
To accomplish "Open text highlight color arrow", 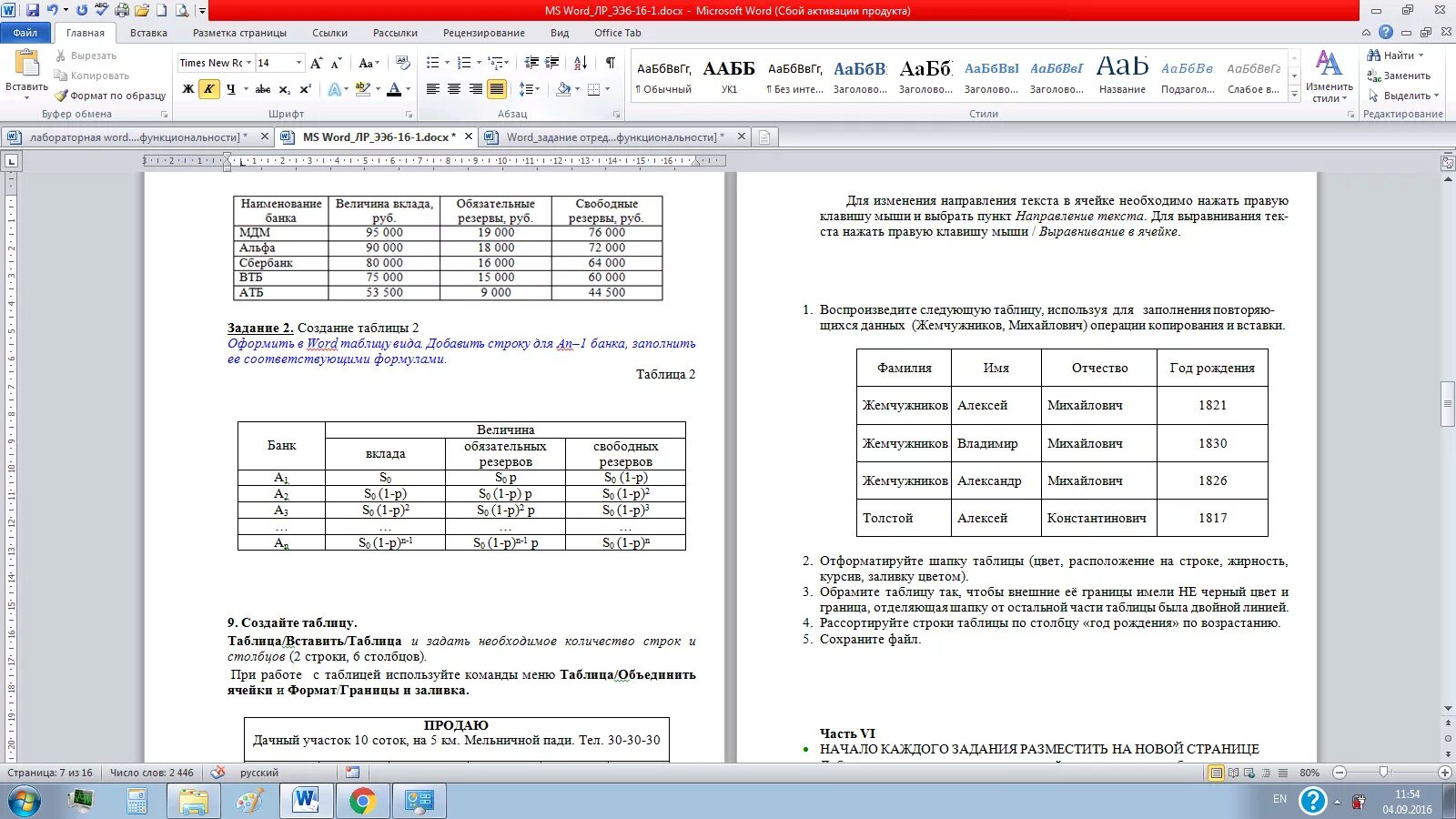I will coord(378,89).
